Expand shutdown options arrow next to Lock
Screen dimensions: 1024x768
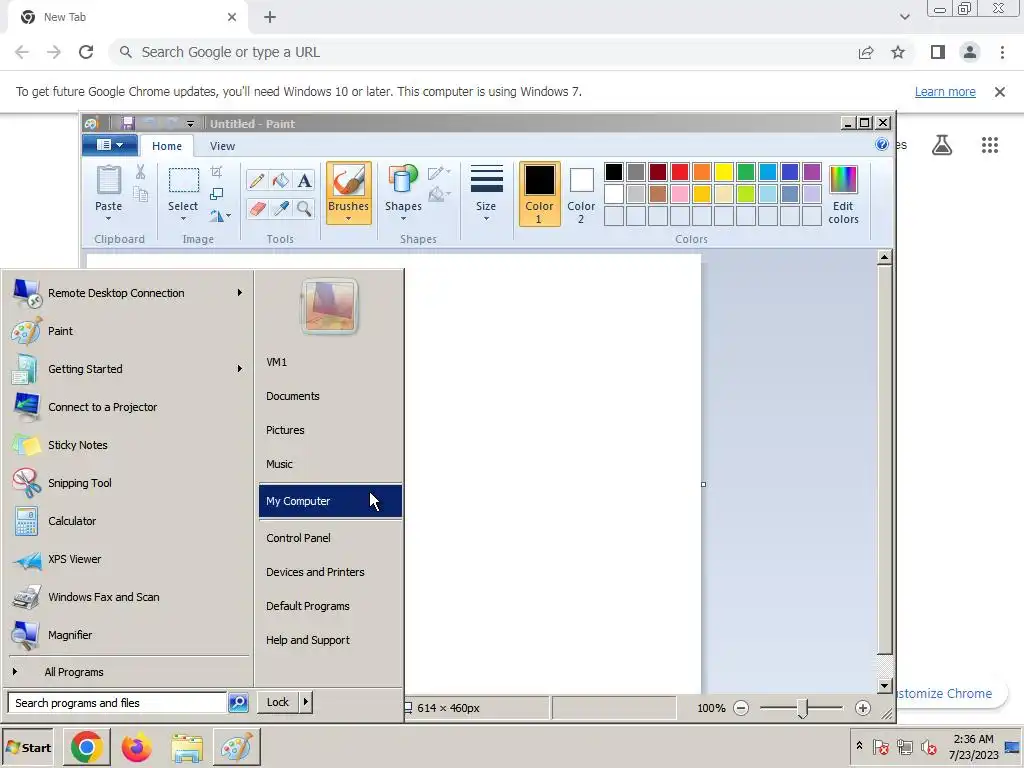(x=306, y=702)
